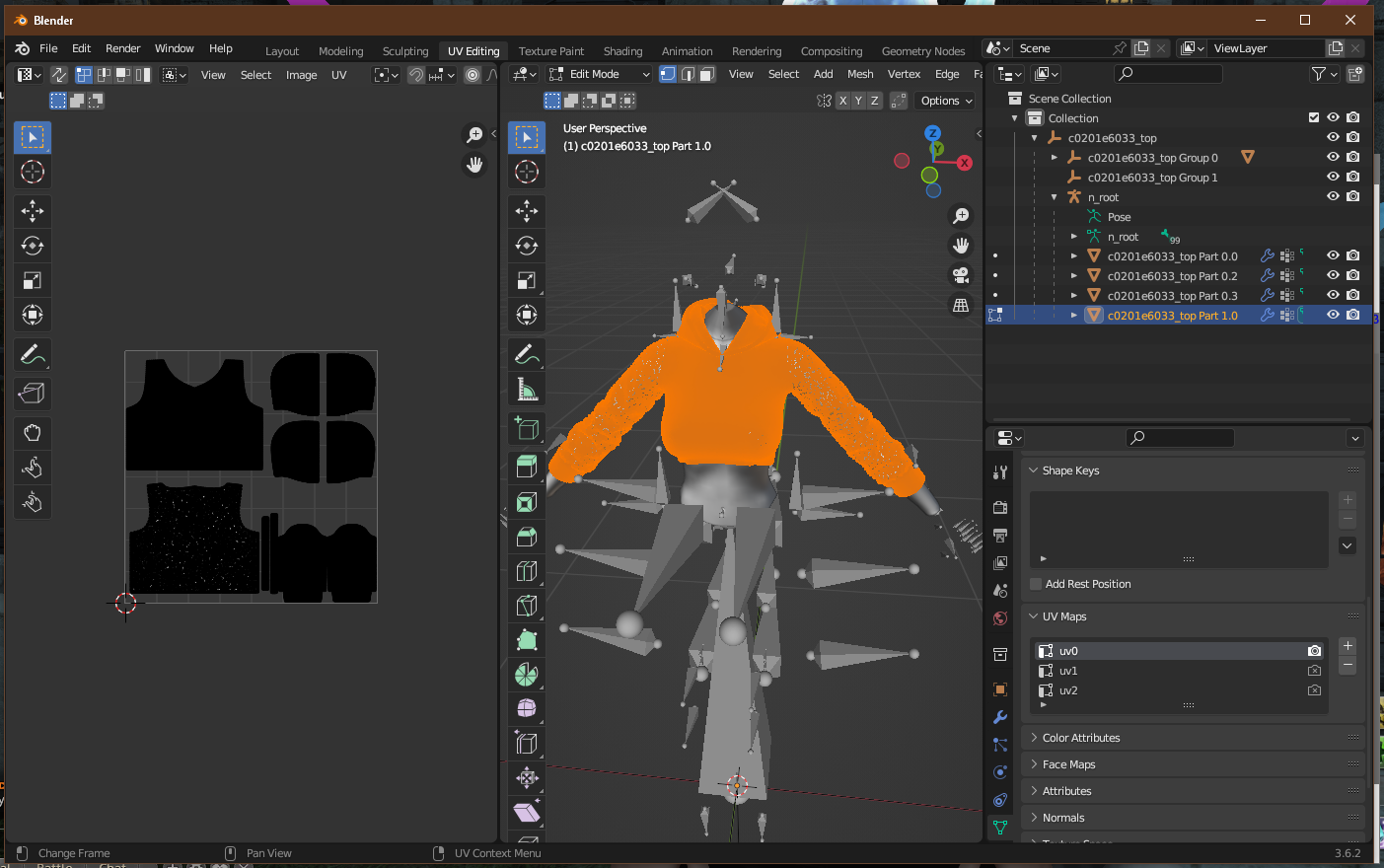This screenshot has width=1384, height=868.
Task: Open the outliner filter dropdown
Action: pyautogui.click(x=1324, y=74)
